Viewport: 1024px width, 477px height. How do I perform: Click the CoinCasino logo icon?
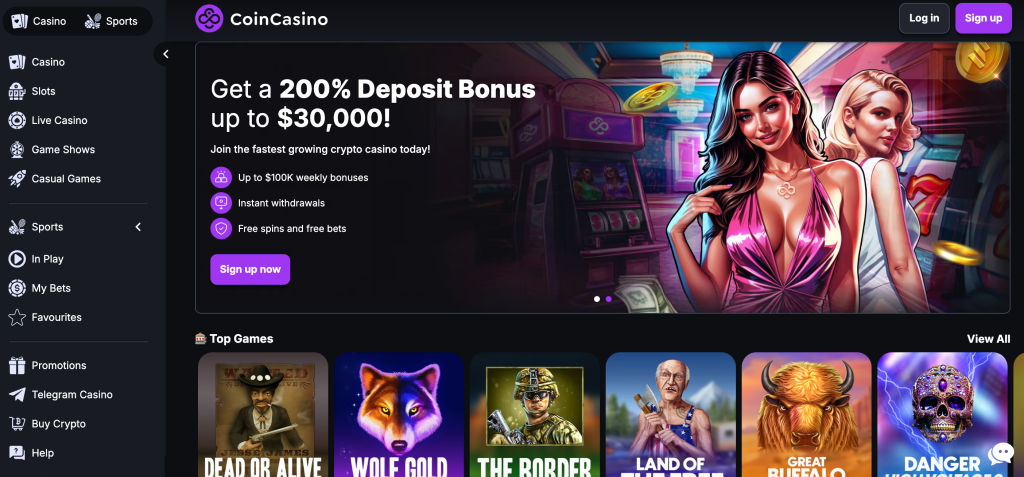[x=209, y=18]
